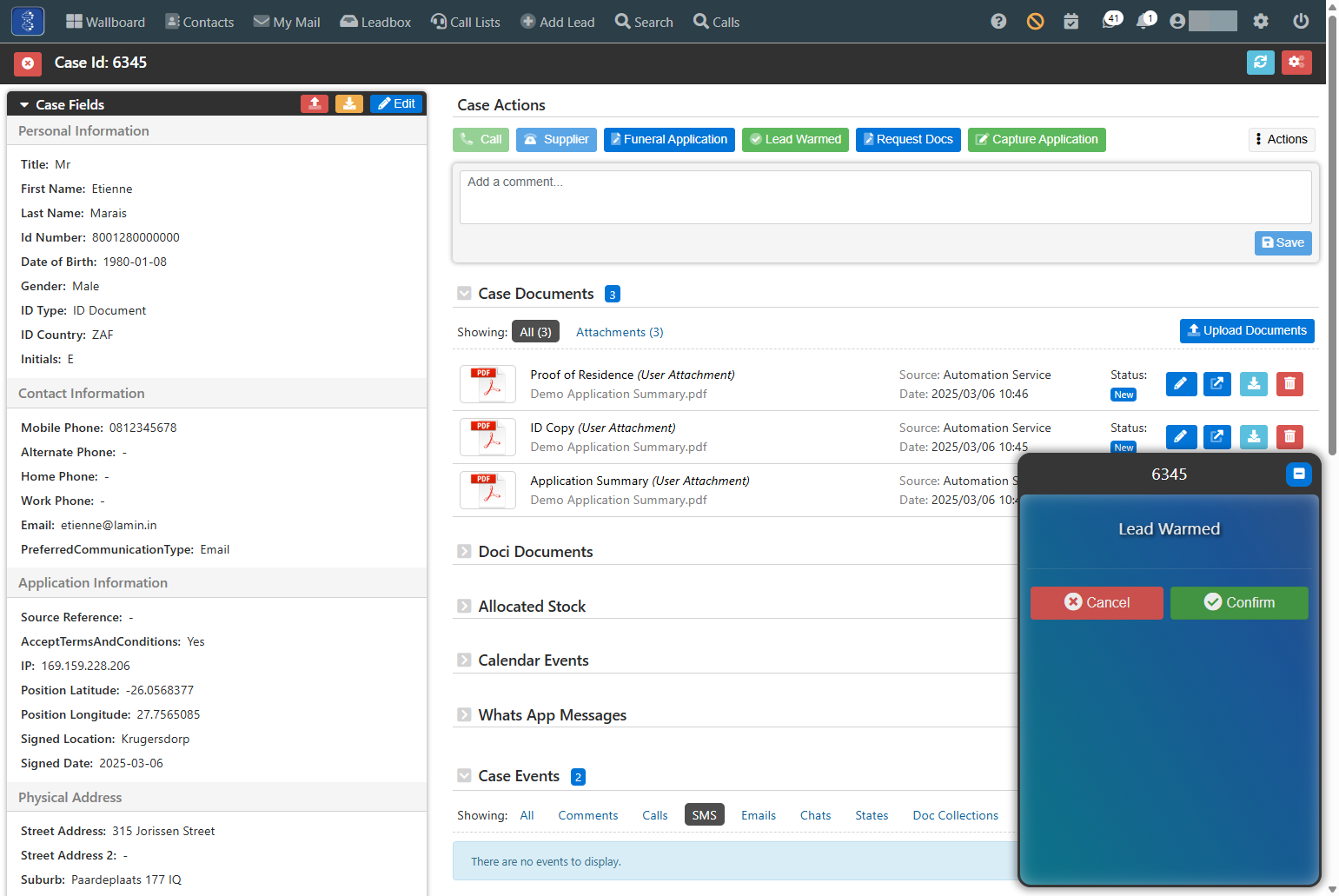Show the Doc Collections events tab

pos(956,815)
